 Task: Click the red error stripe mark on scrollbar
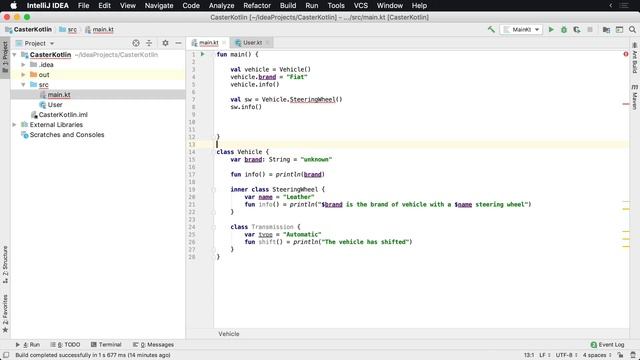click(626, 104)
